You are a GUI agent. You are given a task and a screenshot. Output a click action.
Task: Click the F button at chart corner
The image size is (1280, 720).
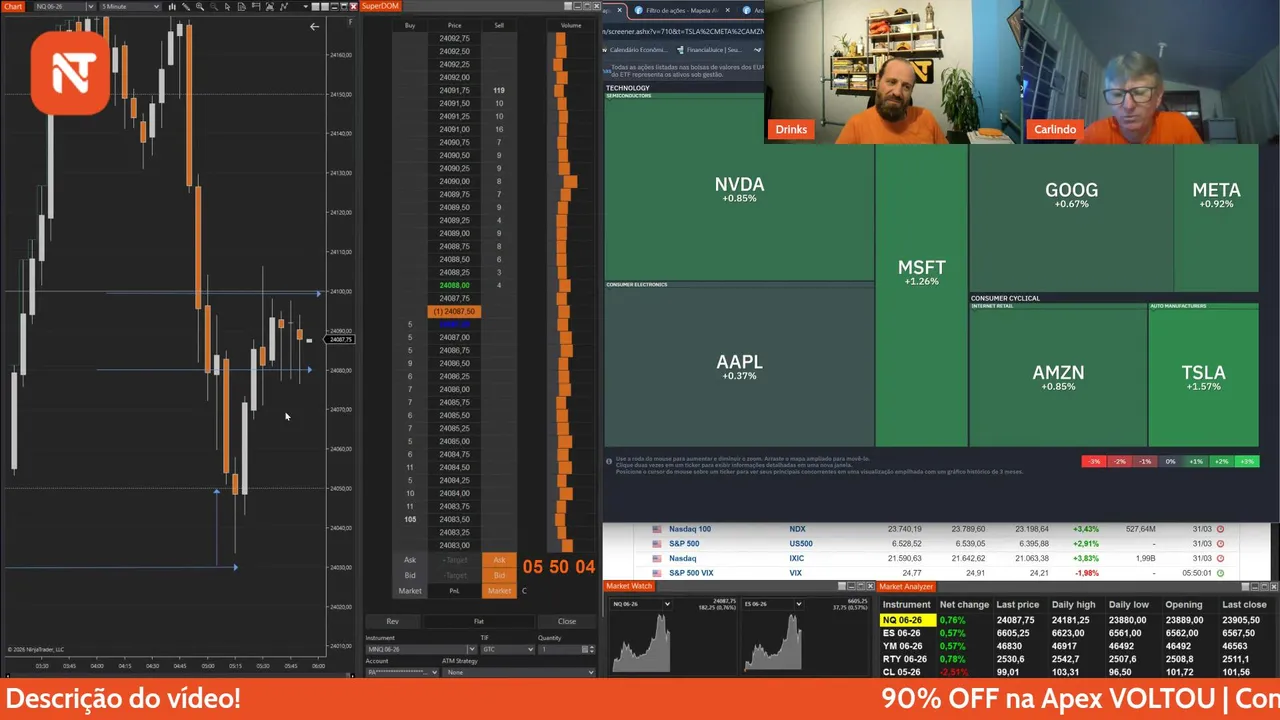coord(350,22)
